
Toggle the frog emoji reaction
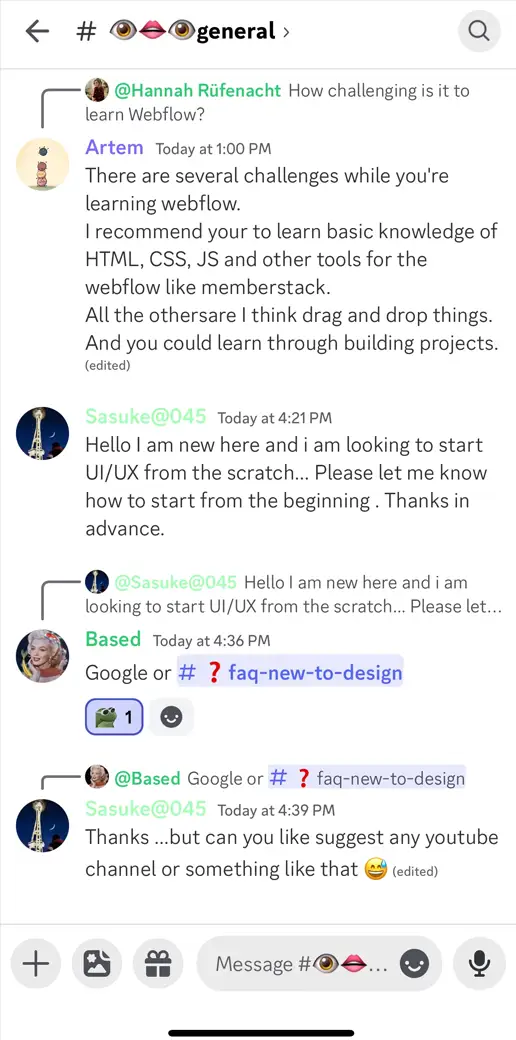point(114,717)
